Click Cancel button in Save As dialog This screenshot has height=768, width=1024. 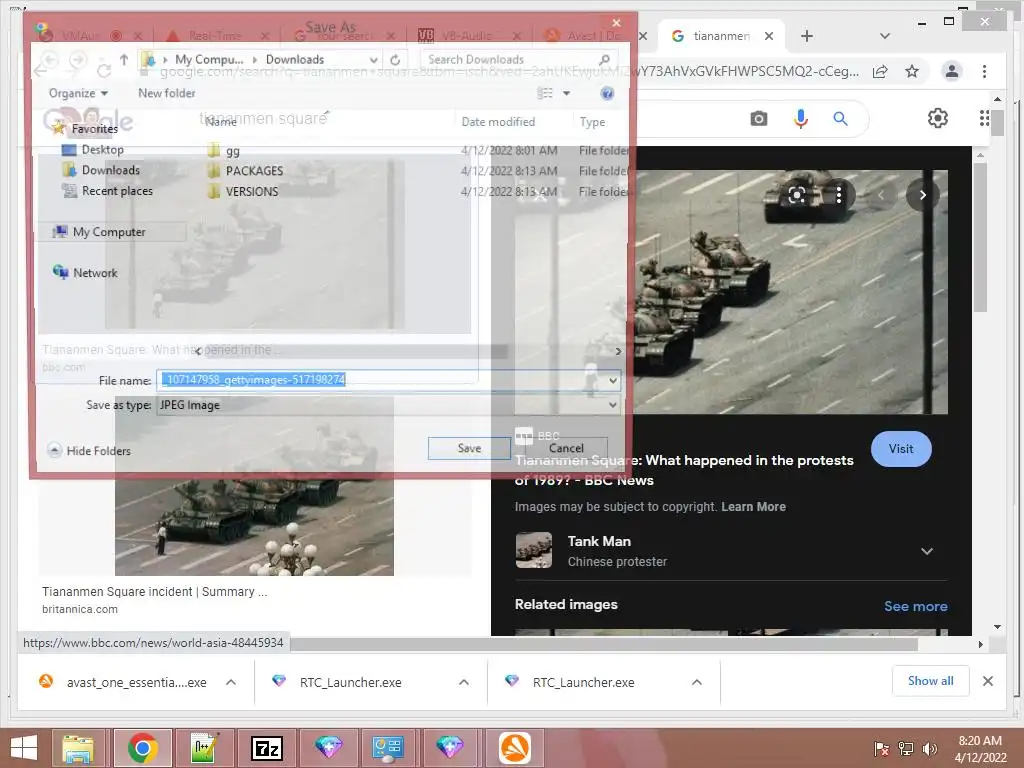tap(566, 448)
